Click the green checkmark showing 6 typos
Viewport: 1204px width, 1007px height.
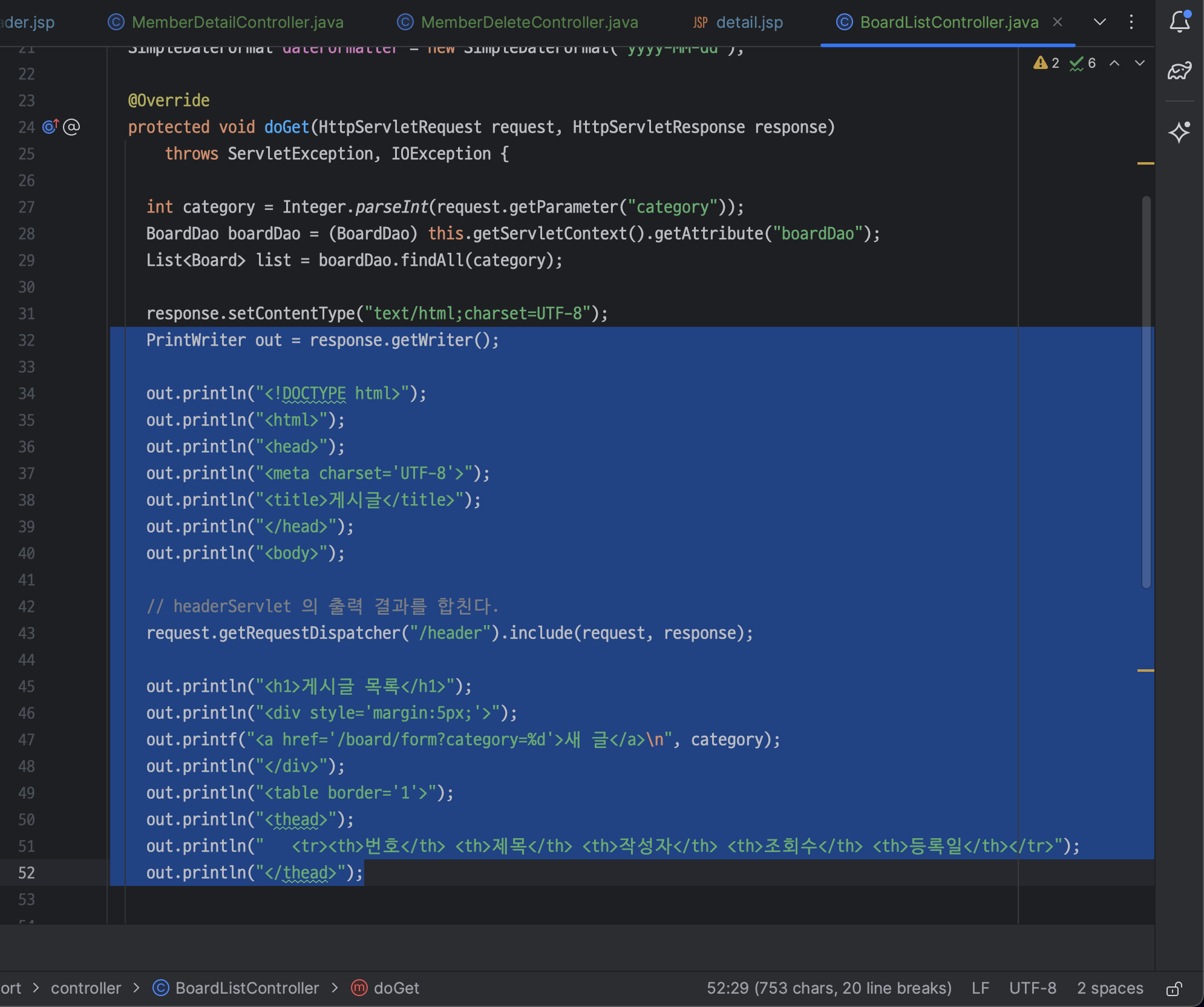pos(1082,63)
